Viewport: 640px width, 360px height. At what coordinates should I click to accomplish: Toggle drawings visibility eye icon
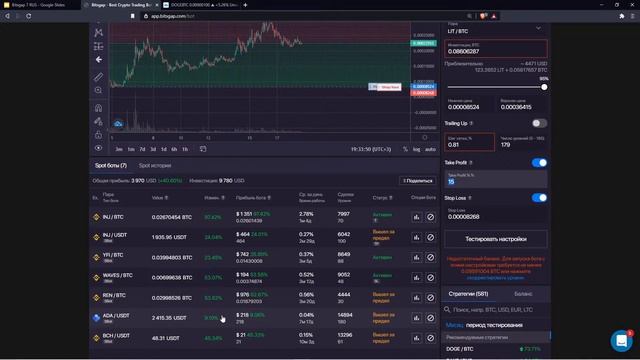(x=98, y=148)
